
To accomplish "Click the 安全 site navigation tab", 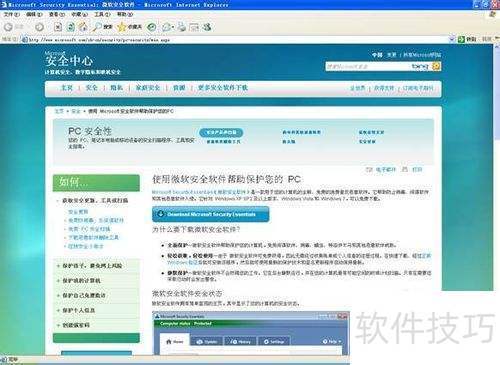I will (91, 88).
